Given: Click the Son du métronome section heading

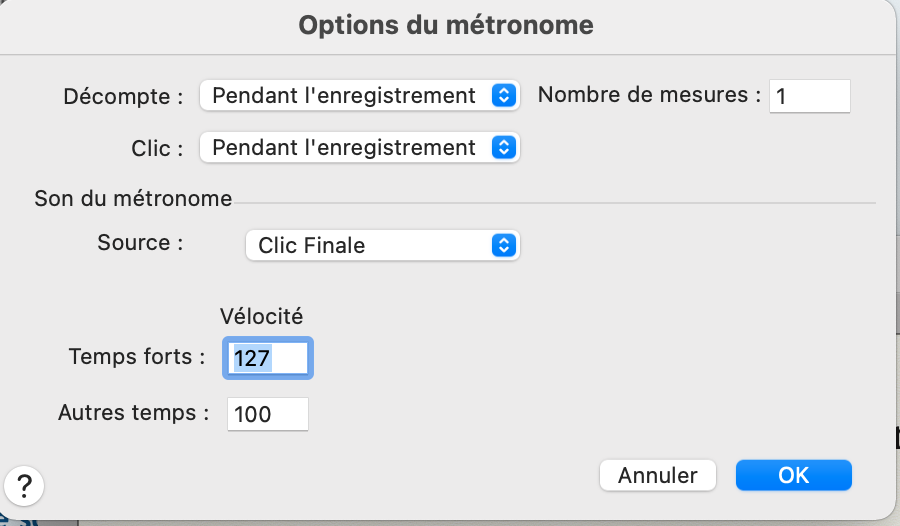Looking at the screenshot, I should (x=133, y=199).
